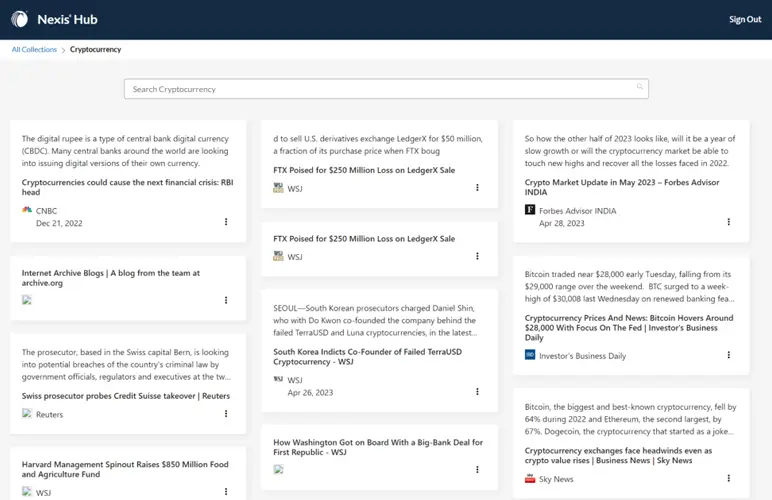
Task: Click the search magnifier icon
Action: point(640,87)
